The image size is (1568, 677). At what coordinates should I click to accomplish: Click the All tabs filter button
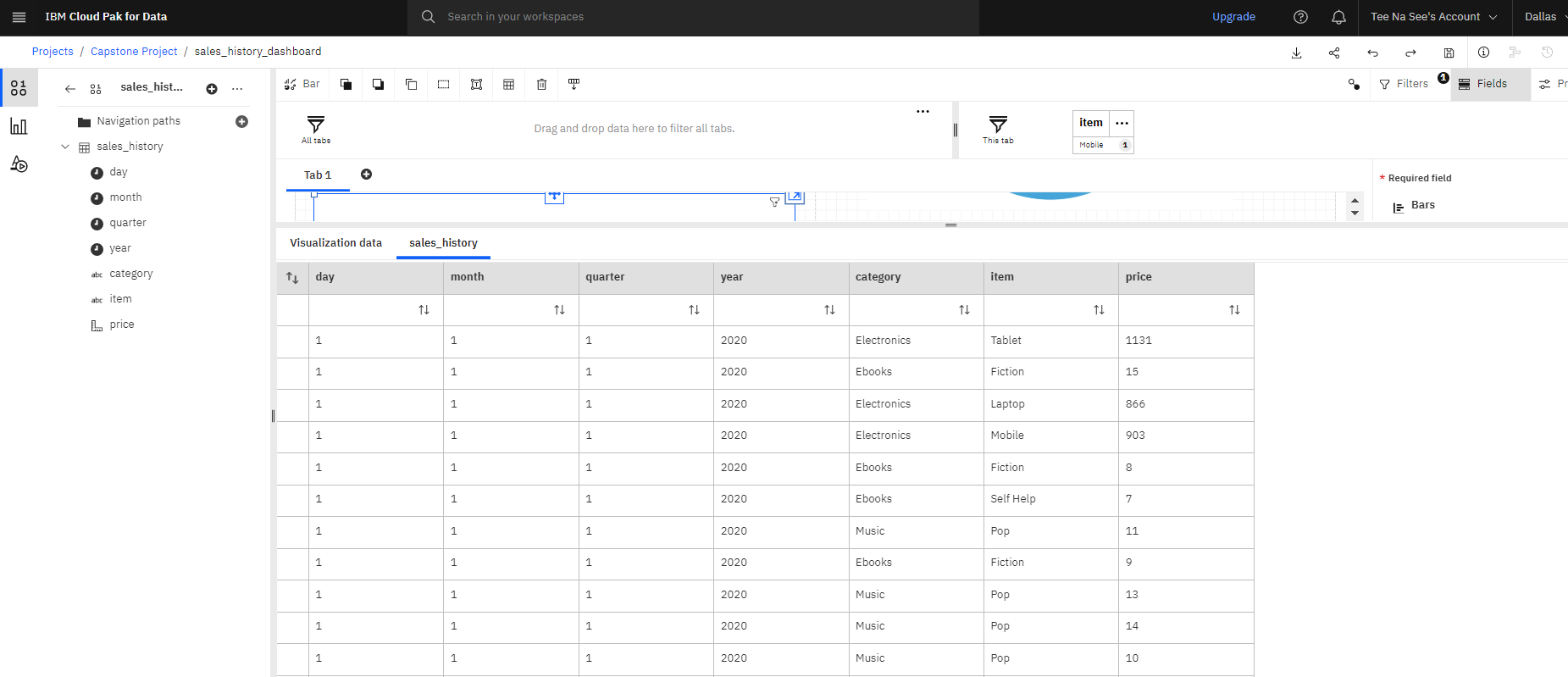pos(316,129)
